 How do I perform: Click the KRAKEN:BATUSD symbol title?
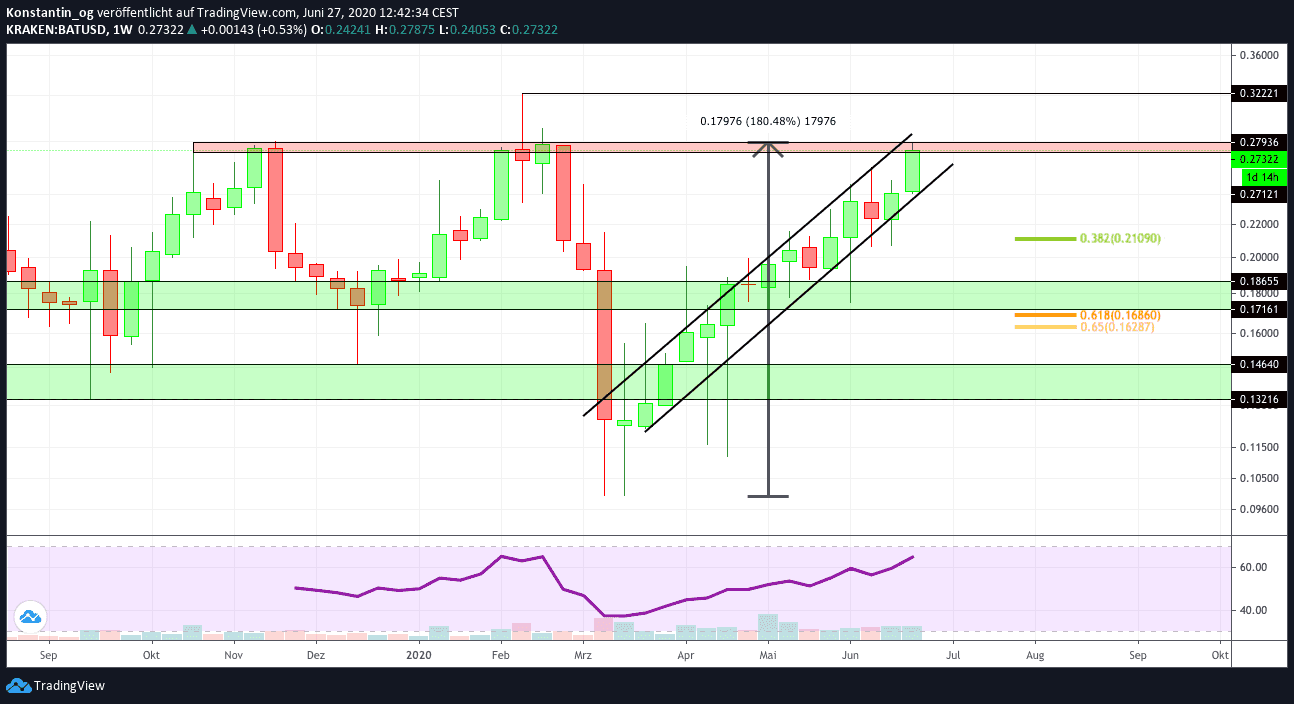52,30
